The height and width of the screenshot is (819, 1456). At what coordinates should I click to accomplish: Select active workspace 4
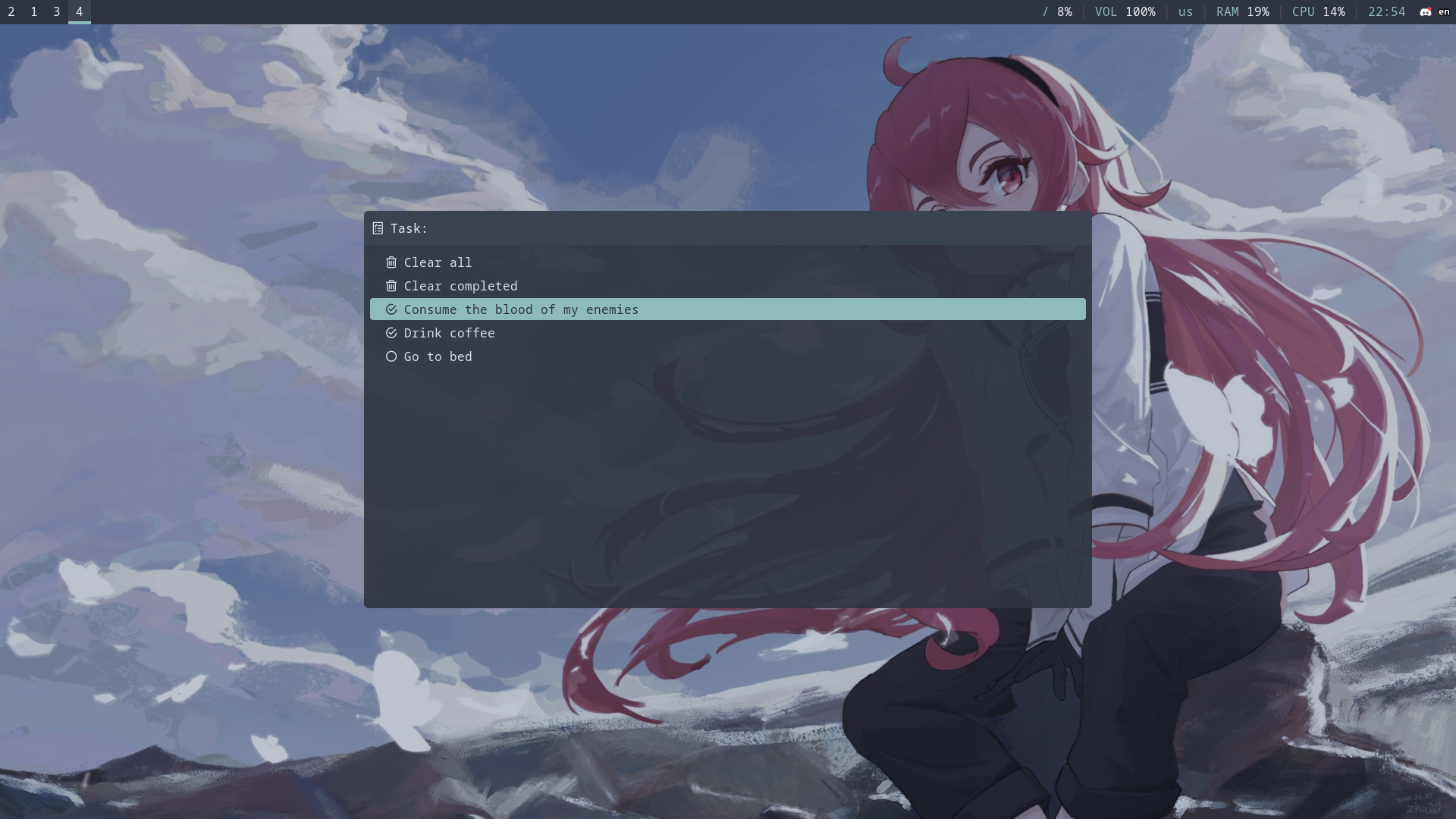(80, 12)
